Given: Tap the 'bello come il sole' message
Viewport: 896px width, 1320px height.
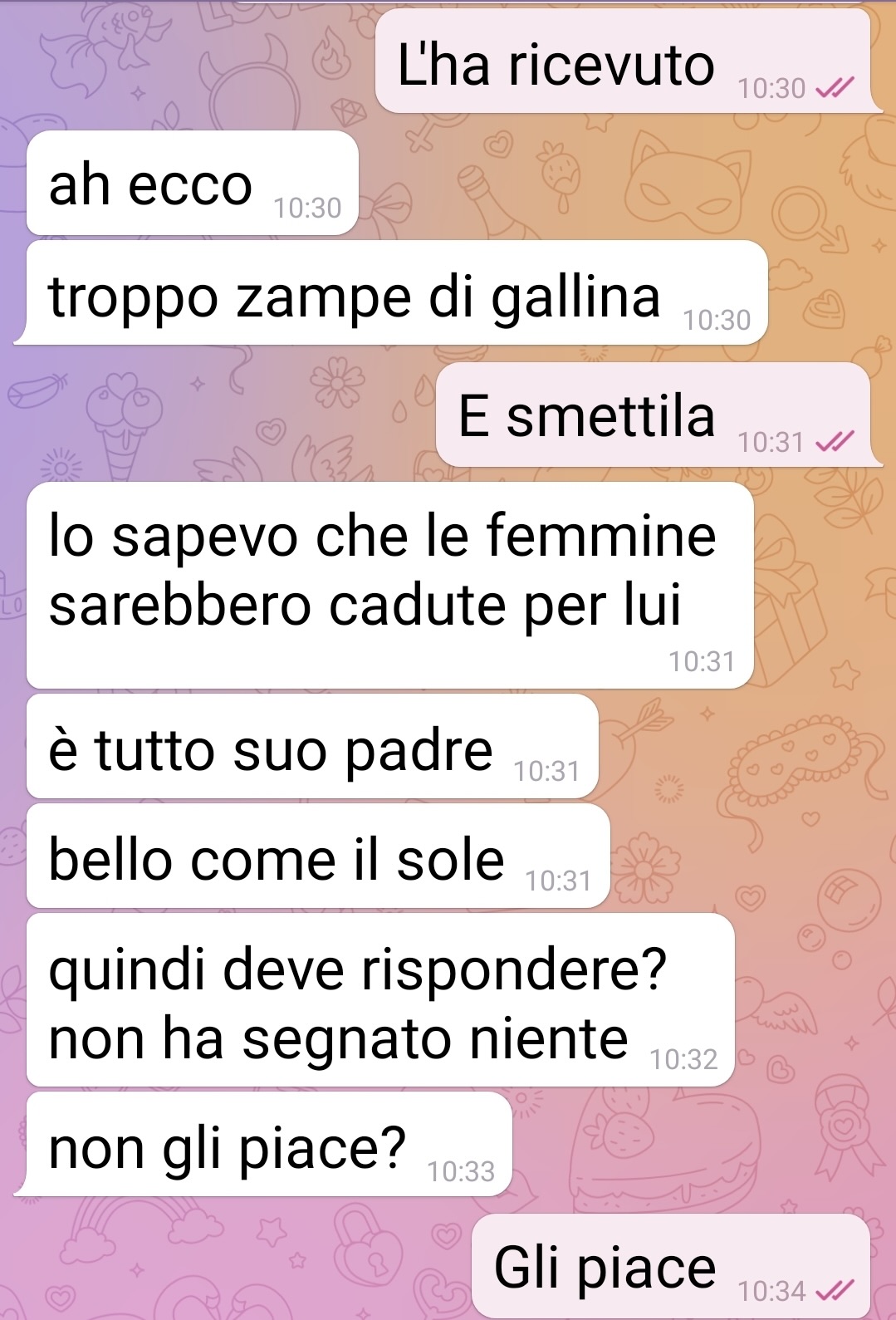Looking at the screenshot, I should pyautogui.click(x=318, y=856).
